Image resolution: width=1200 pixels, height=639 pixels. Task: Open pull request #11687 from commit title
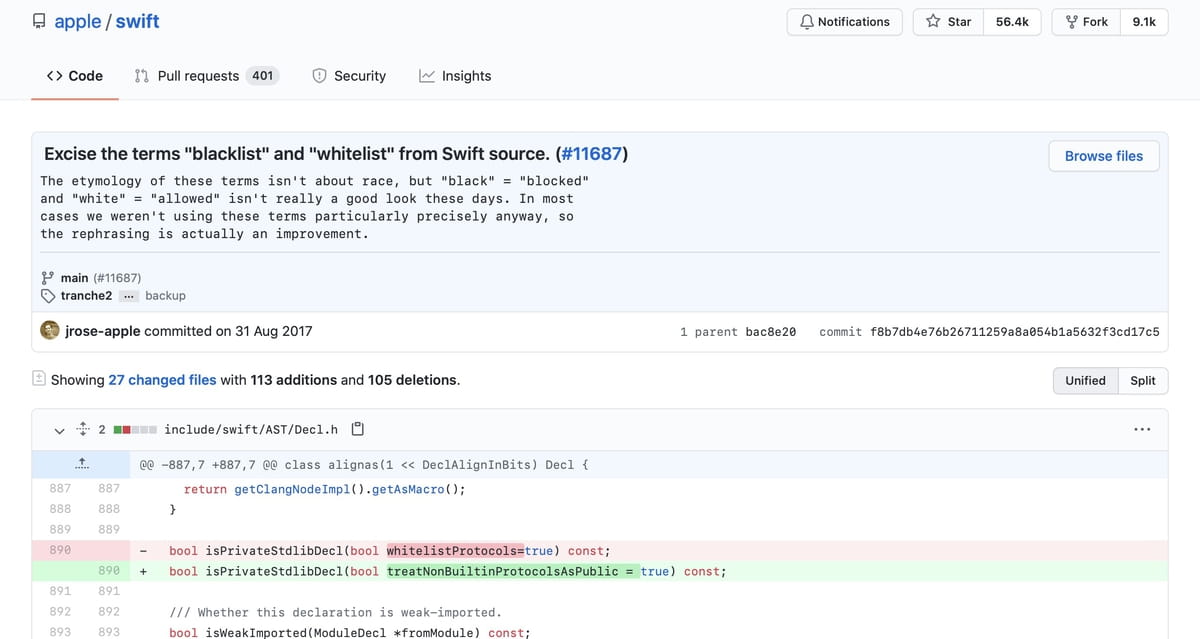(591, 154)
